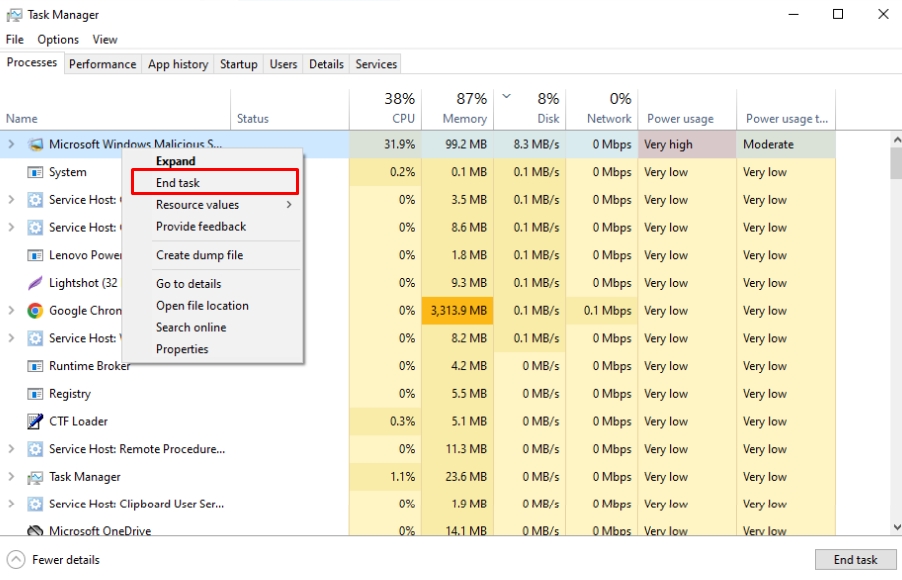The image size is (902, 580).
Task: Sort by the CPU column header
Action: click(385, 109)
